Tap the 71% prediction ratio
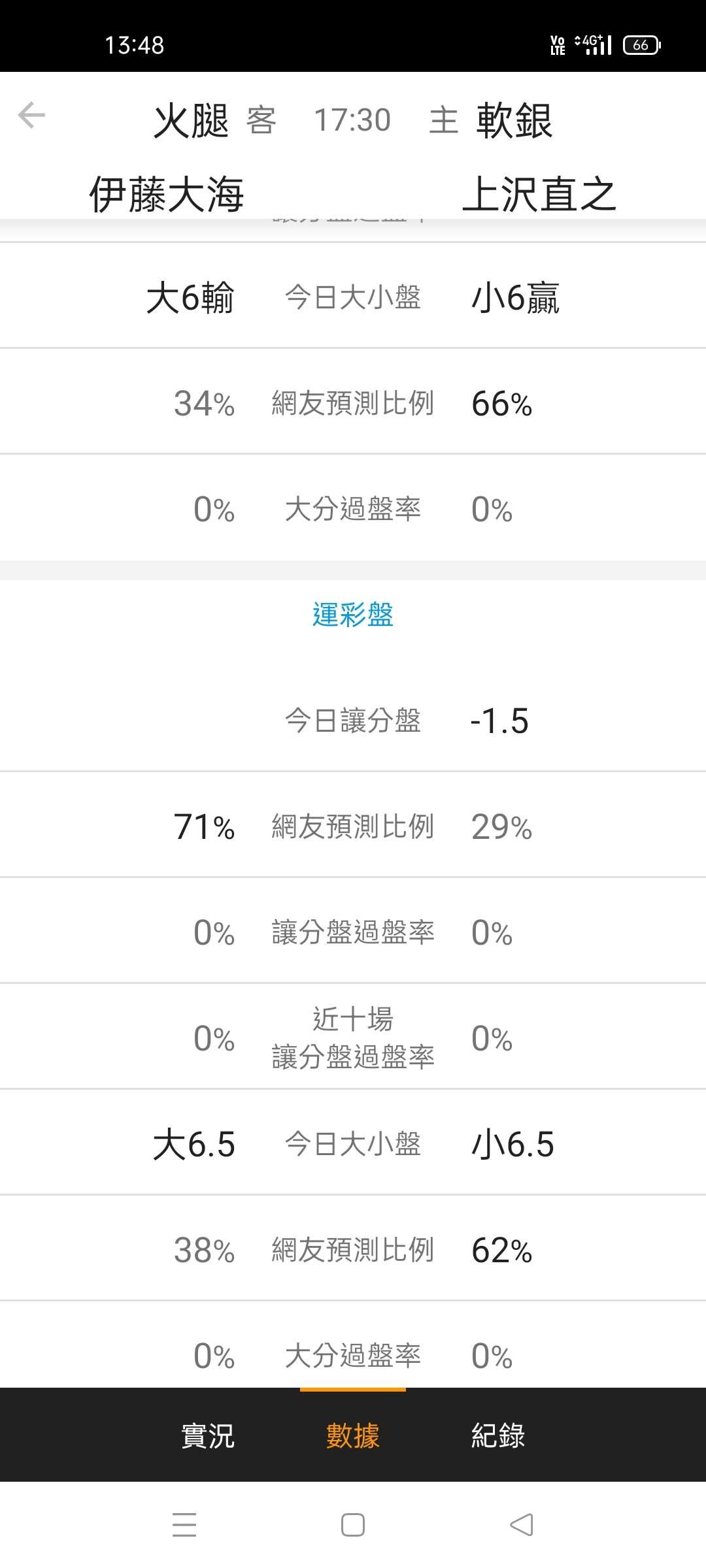The height and width of the screenshot is (1568, 706). [x=204, y=827]
